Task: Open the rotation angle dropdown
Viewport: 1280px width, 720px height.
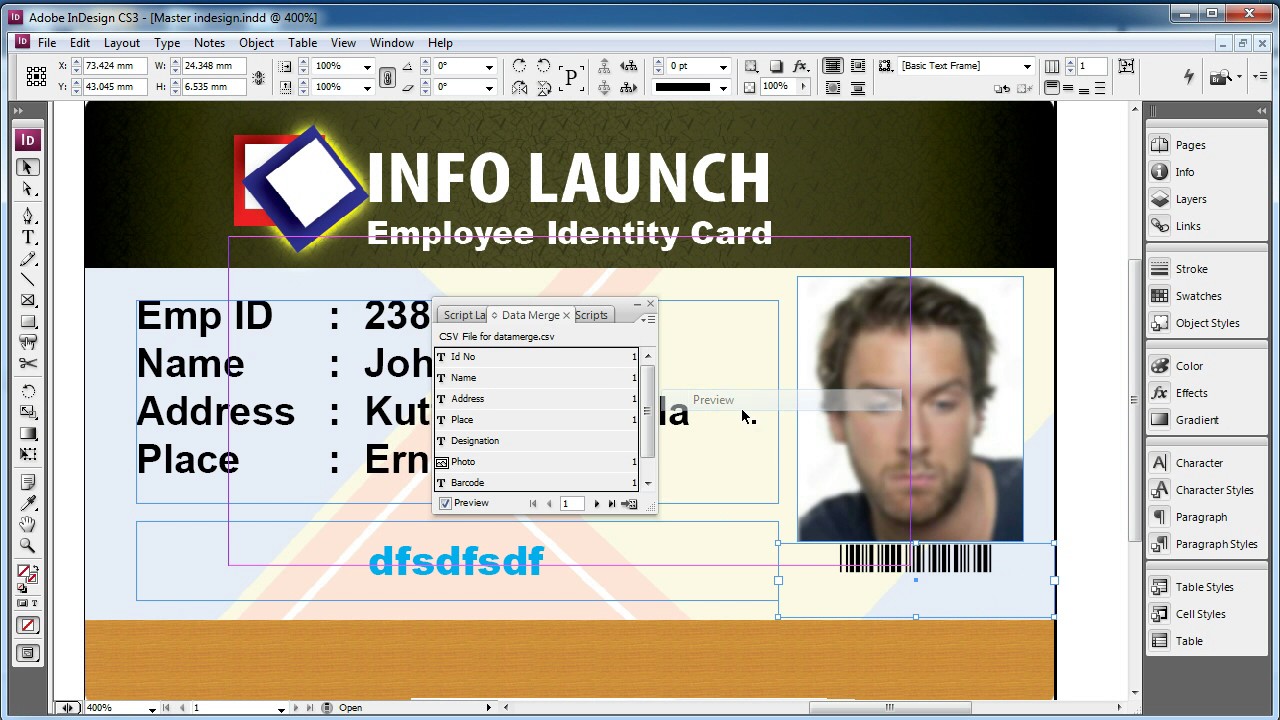Action: click(x=489, y=66)
